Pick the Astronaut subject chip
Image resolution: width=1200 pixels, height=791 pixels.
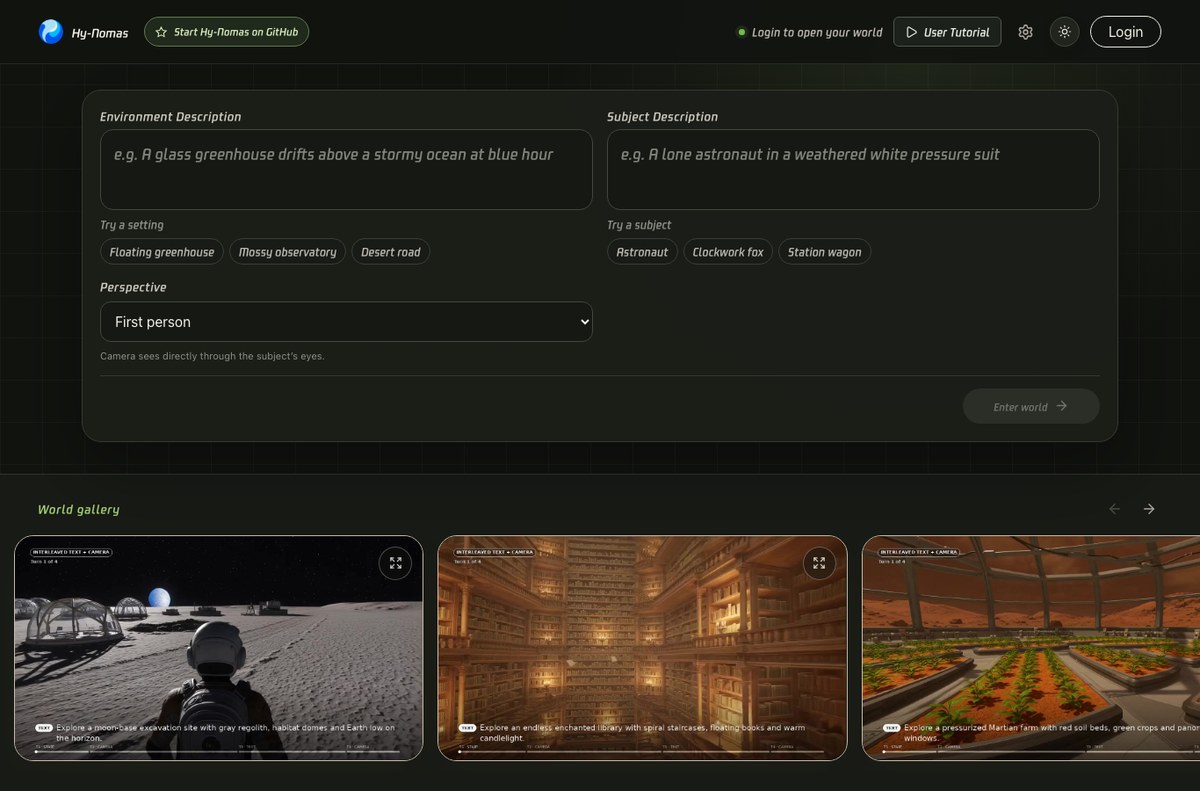point(642,252)
